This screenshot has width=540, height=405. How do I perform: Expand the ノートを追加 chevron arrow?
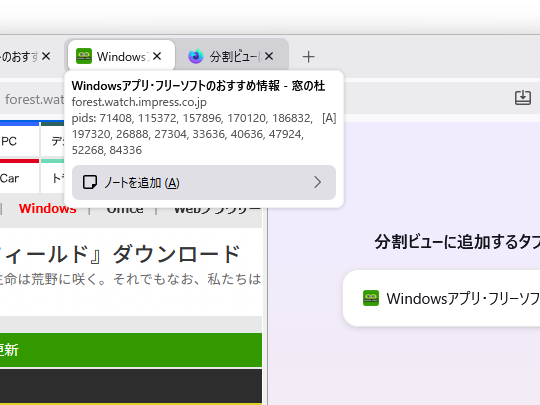click(x=318, y=182)
